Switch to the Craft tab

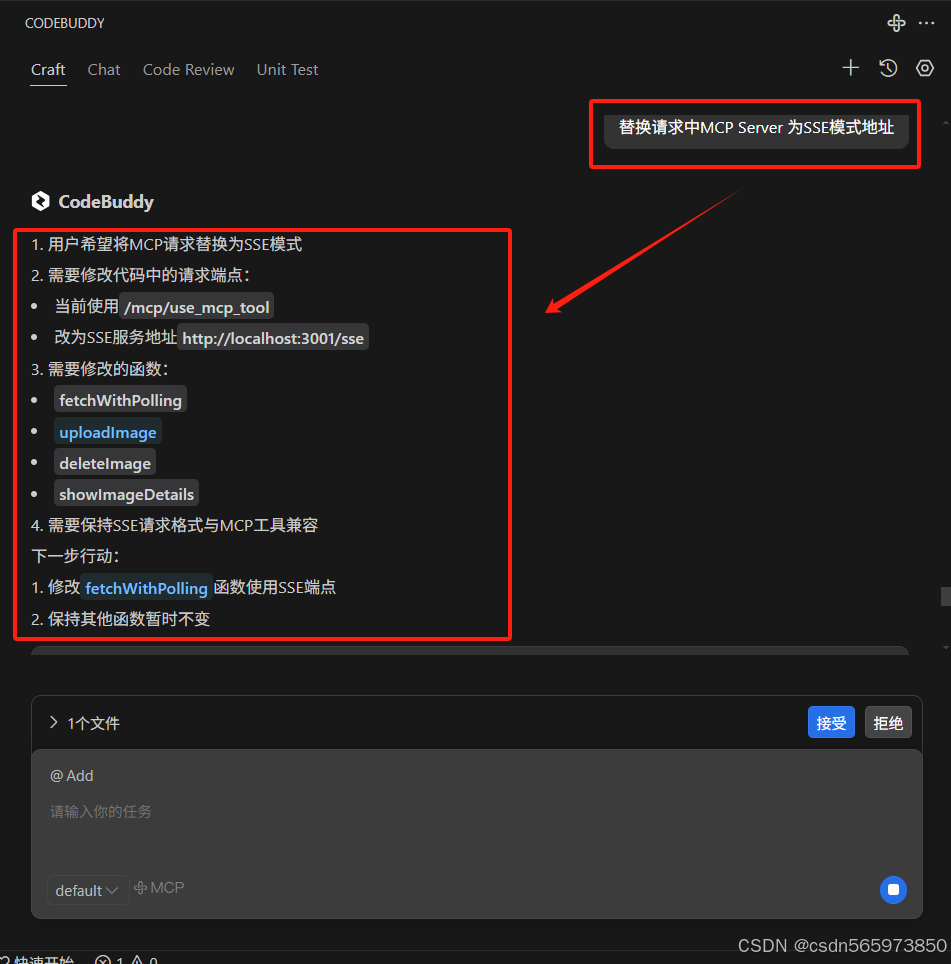48,69
